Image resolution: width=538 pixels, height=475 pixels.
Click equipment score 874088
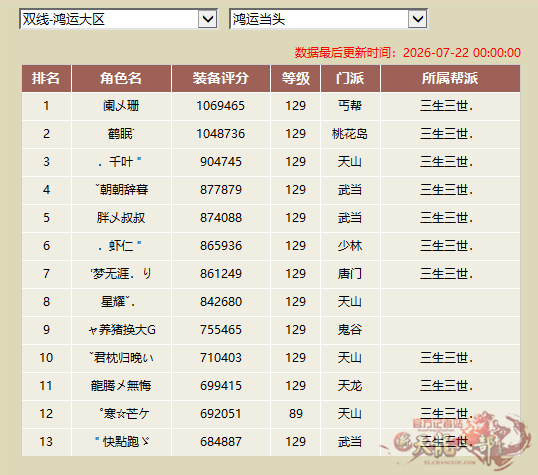(x=221, y=218)
